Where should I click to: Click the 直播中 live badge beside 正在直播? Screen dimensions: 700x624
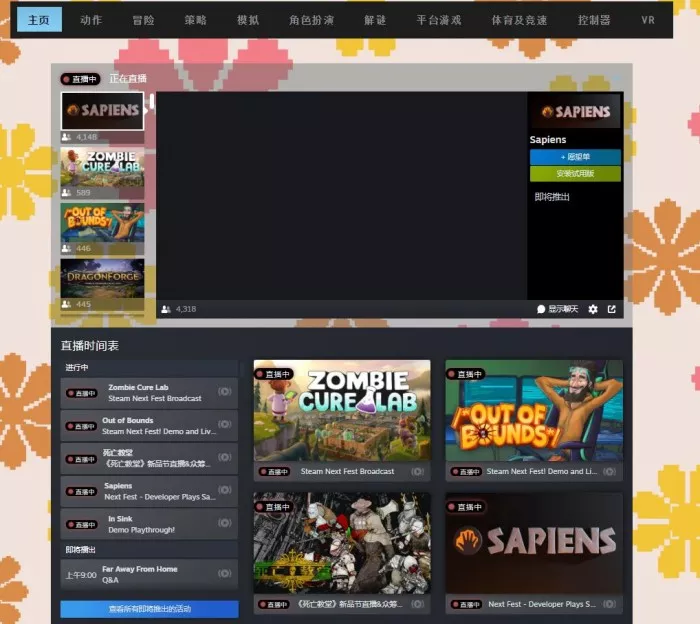pos(80,79)
